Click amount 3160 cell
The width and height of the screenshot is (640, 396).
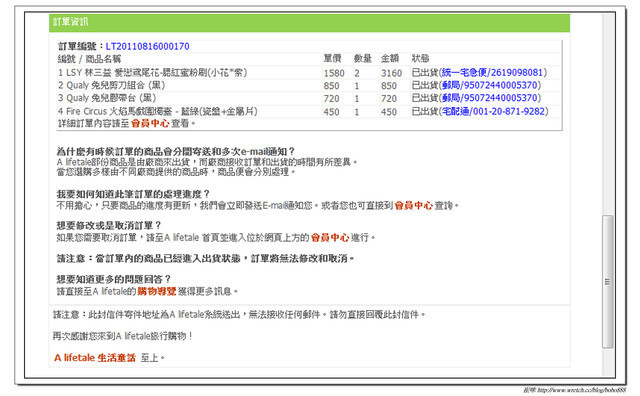(x=391, y=73)
